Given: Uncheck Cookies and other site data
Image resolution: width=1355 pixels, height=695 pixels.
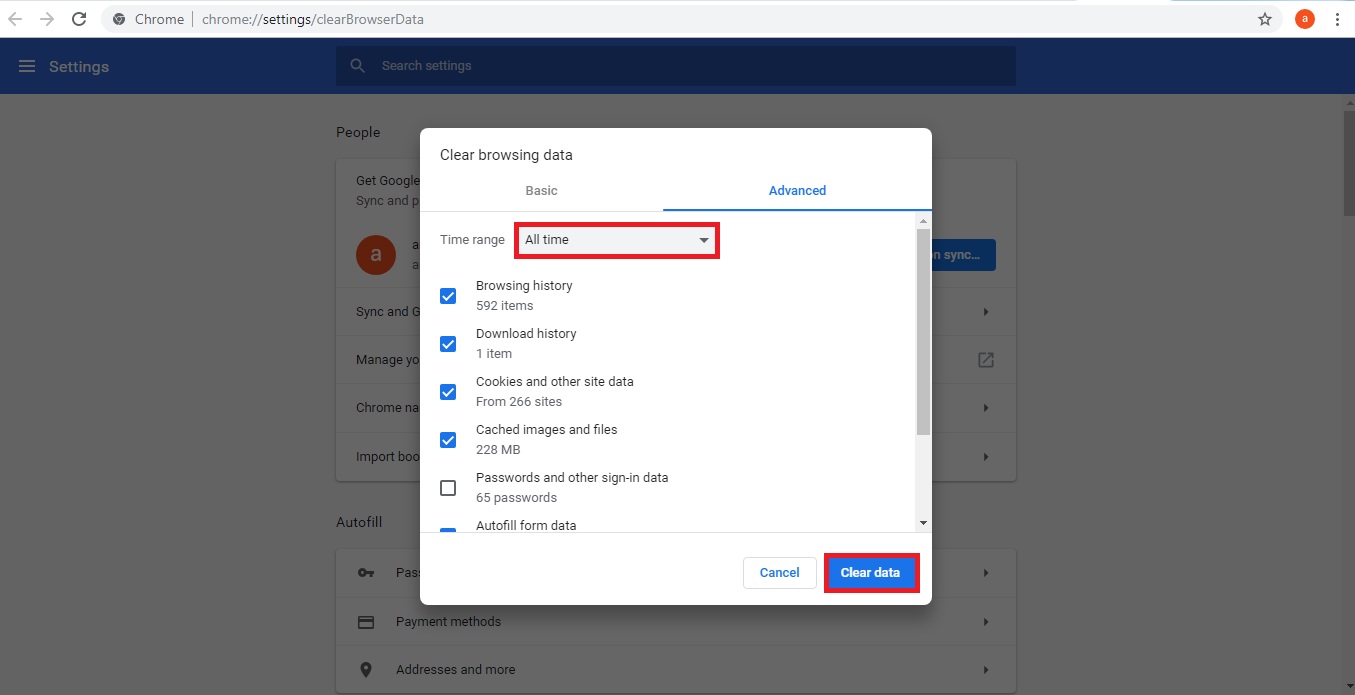Looking at the screenshot, I should (448, 392).
